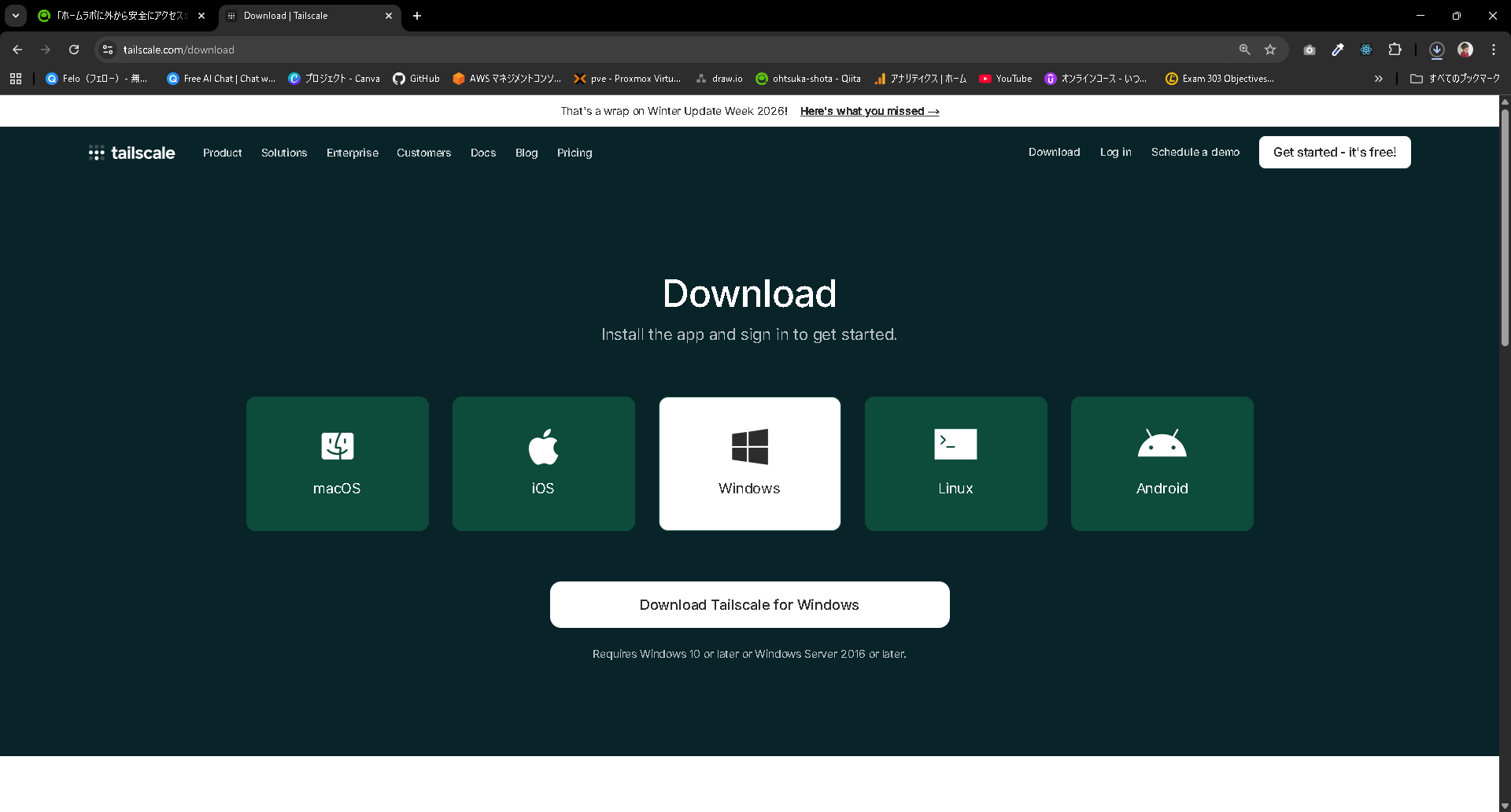This screenshot has width=1511, height=812.
Task: Open the Product navigation menu
Action: tap(223, 153)
